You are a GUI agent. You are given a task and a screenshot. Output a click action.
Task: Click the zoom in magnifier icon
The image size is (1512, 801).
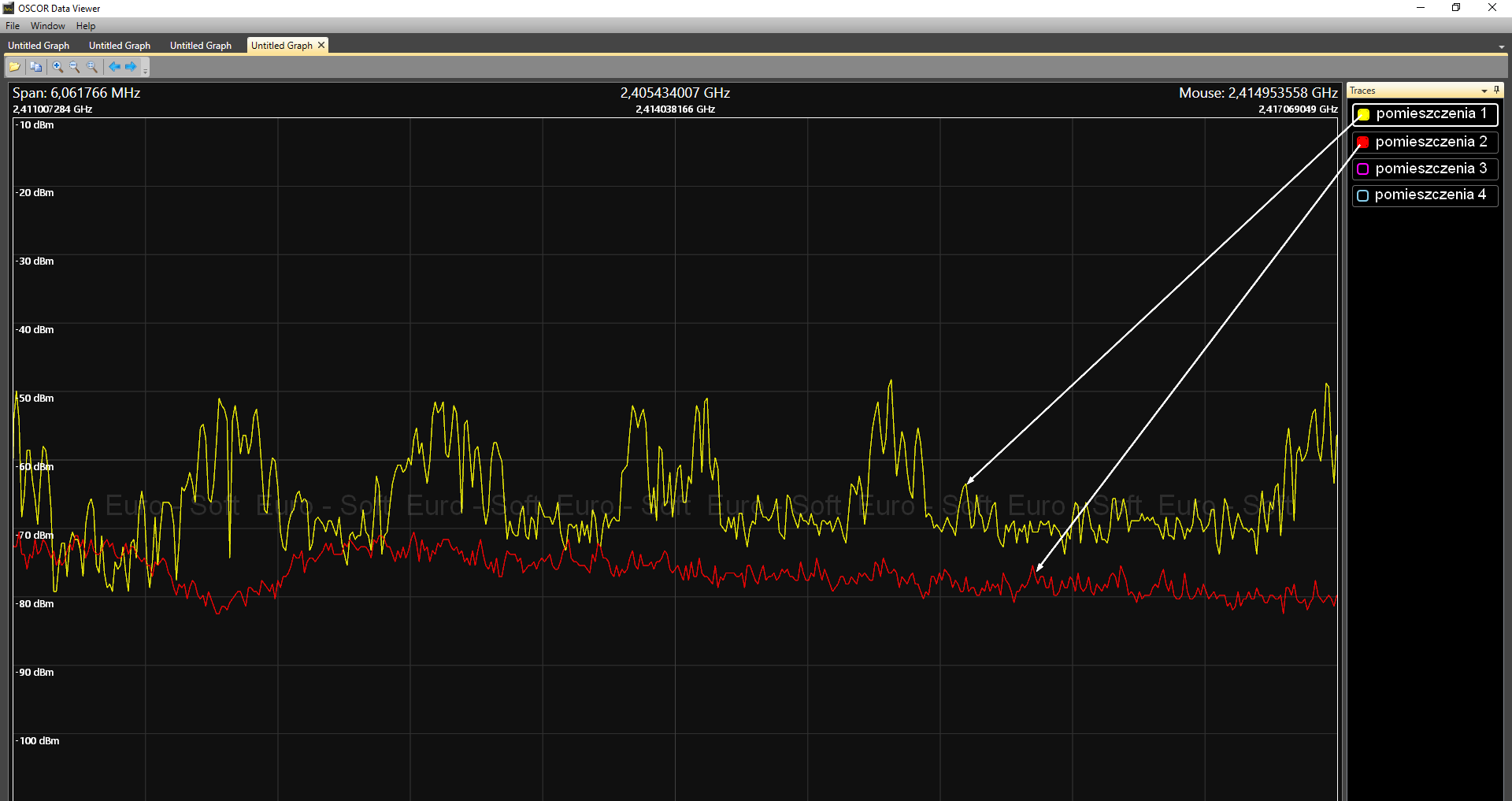coord(57,67)
